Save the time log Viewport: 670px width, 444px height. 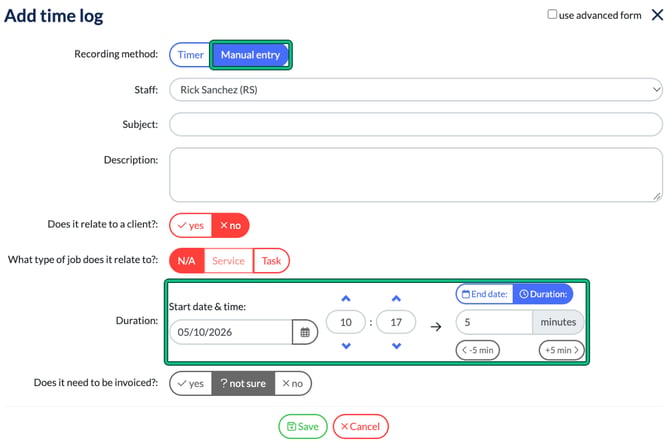[303, 426]
